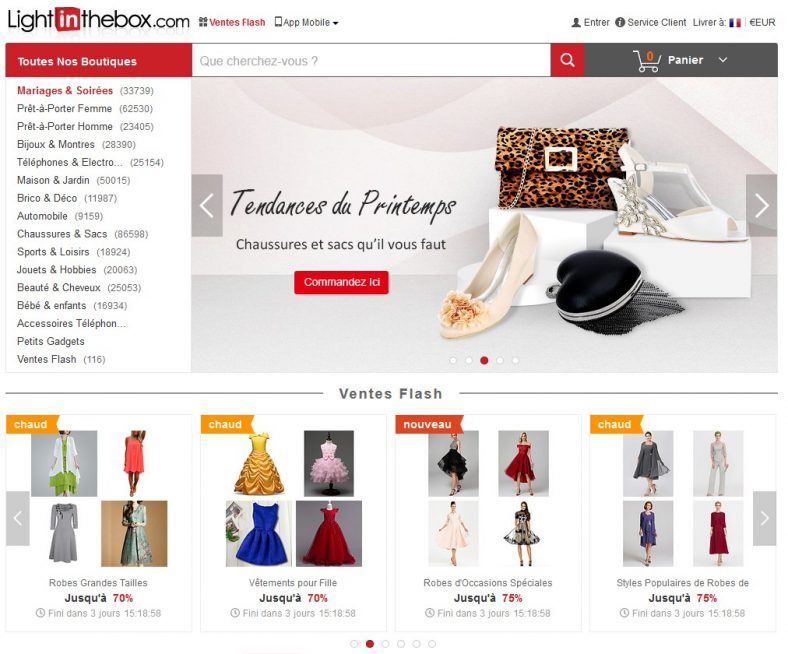Viewport: 788px width, 654px height.
Task: Select the third flash sales pagination dot
Action: tap(385, 644)
